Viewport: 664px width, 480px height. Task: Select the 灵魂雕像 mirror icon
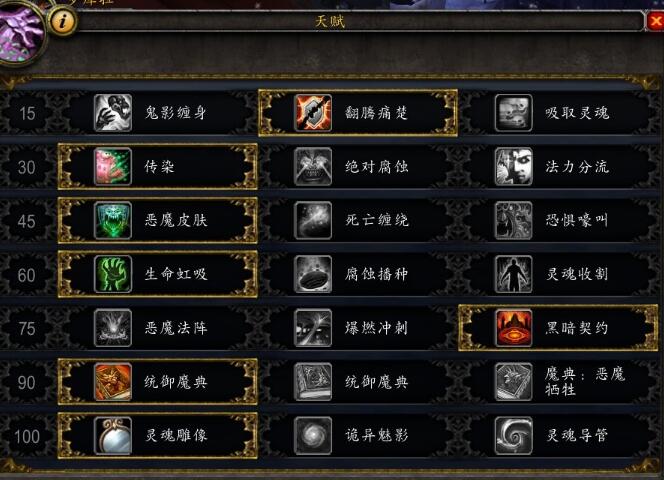(113, 436)
